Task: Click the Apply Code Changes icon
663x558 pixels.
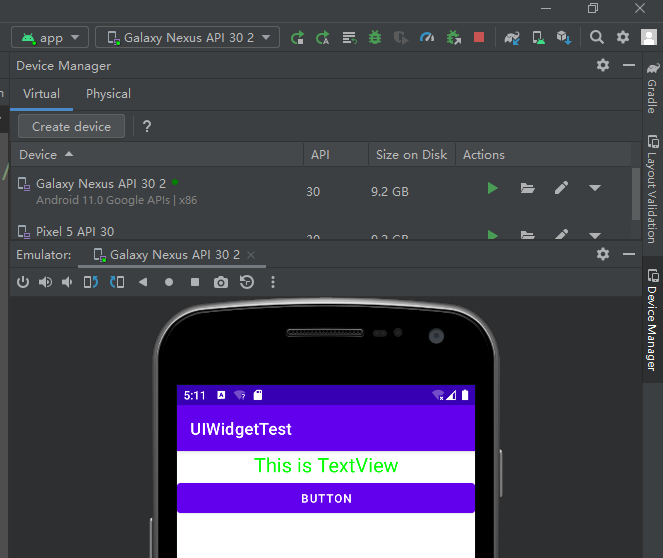Action: point(349,38)
